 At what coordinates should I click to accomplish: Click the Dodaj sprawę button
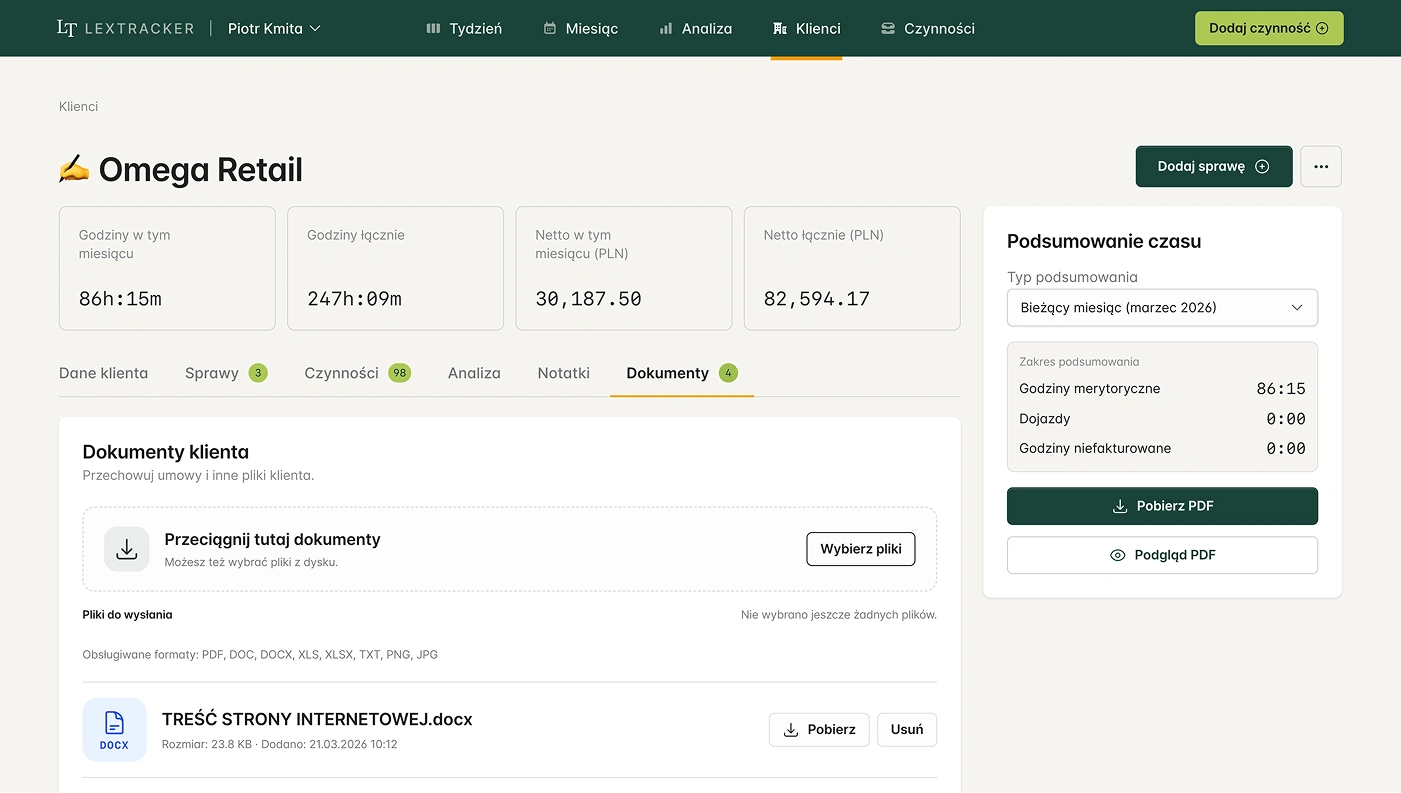pos(1213,166)
